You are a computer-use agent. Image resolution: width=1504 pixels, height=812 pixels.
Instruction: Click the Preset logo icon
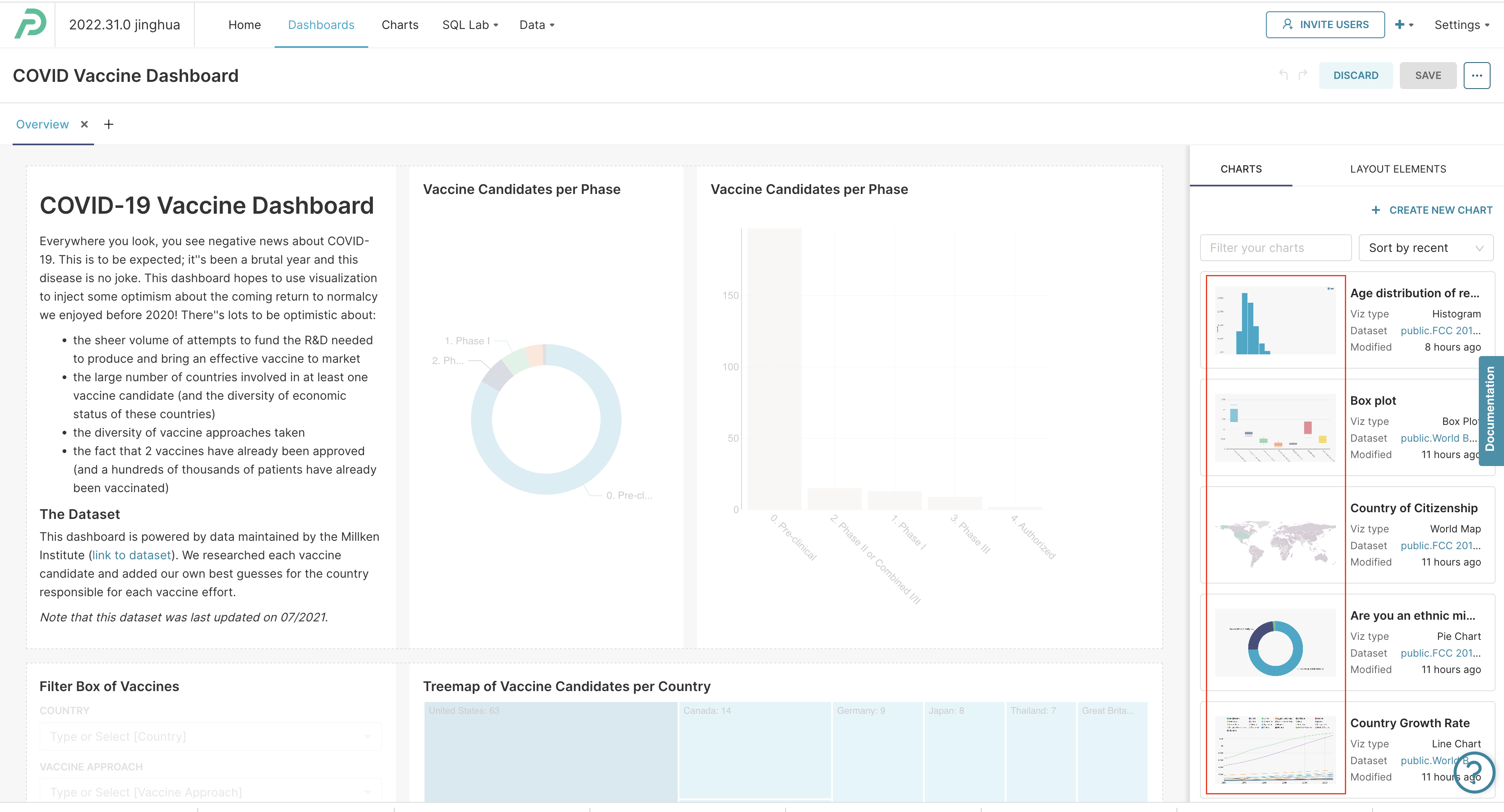pos(30,24)
